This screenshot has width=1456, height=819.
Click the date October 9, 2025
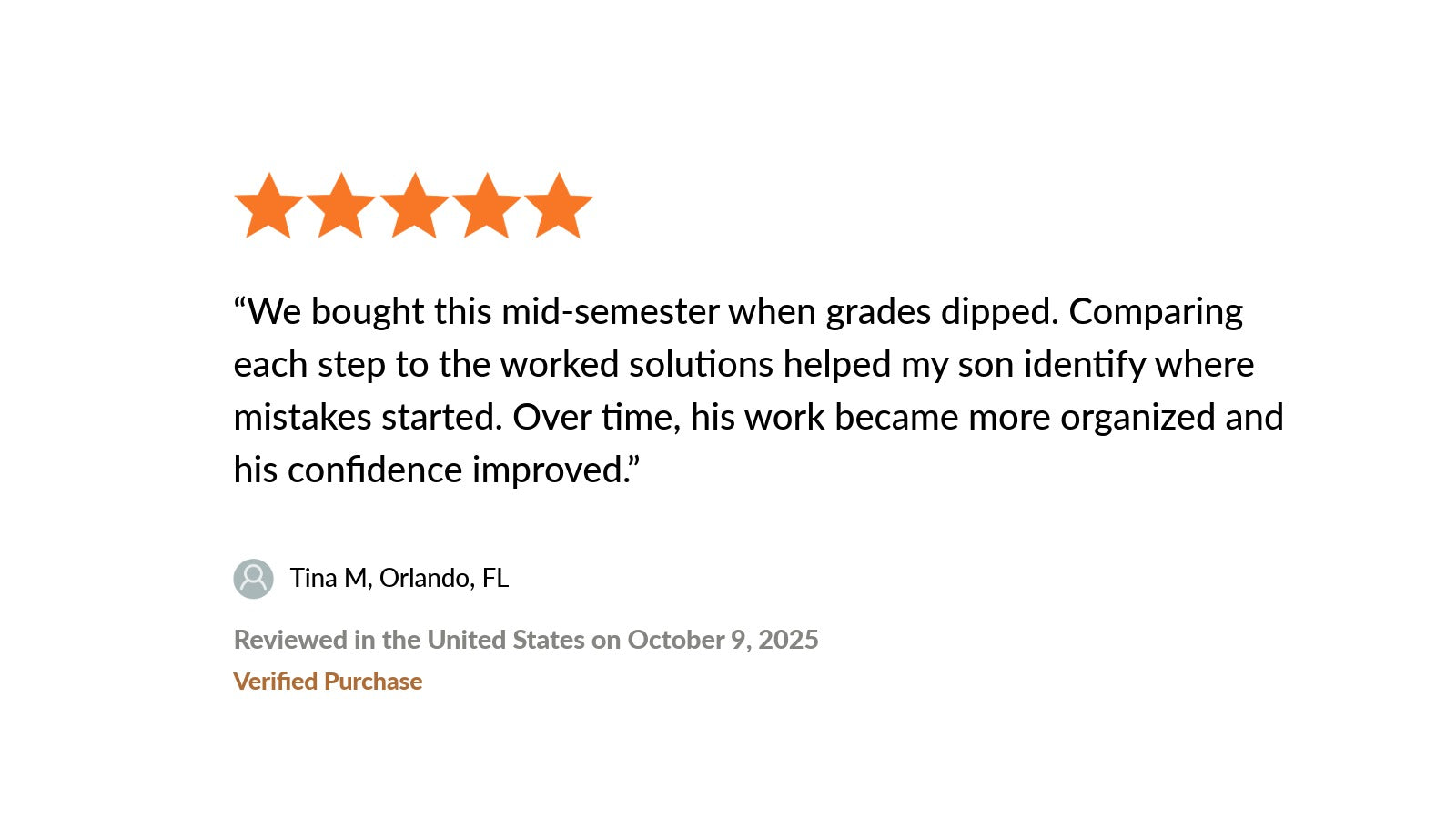click(x=723, y=640)
